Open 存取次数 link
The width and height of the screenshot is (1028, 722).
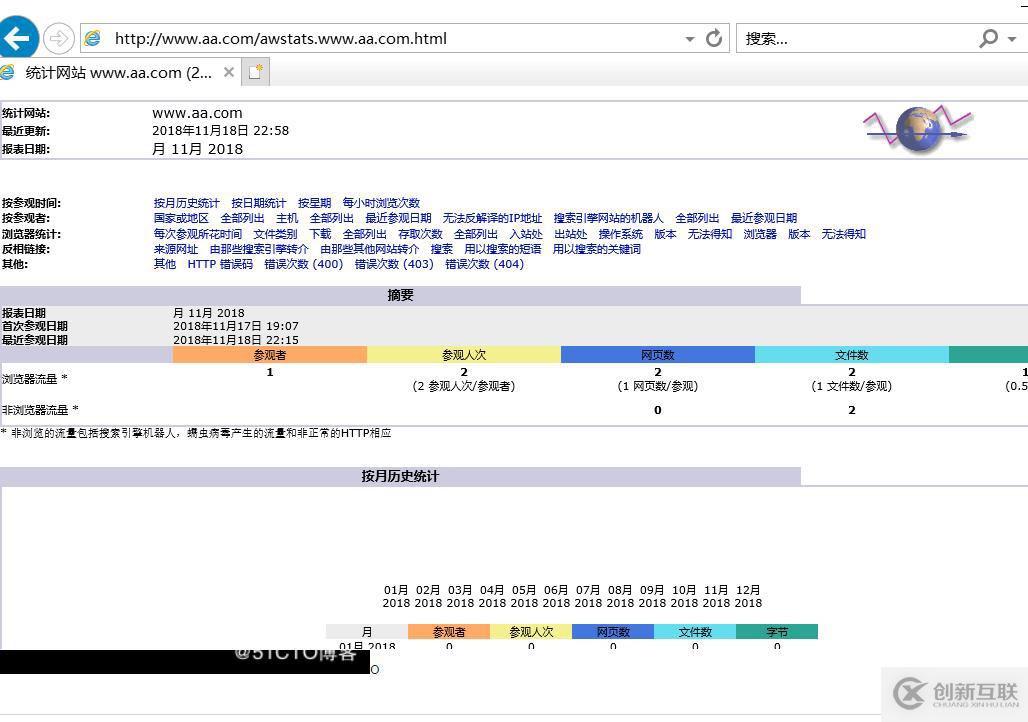(420, 233)
